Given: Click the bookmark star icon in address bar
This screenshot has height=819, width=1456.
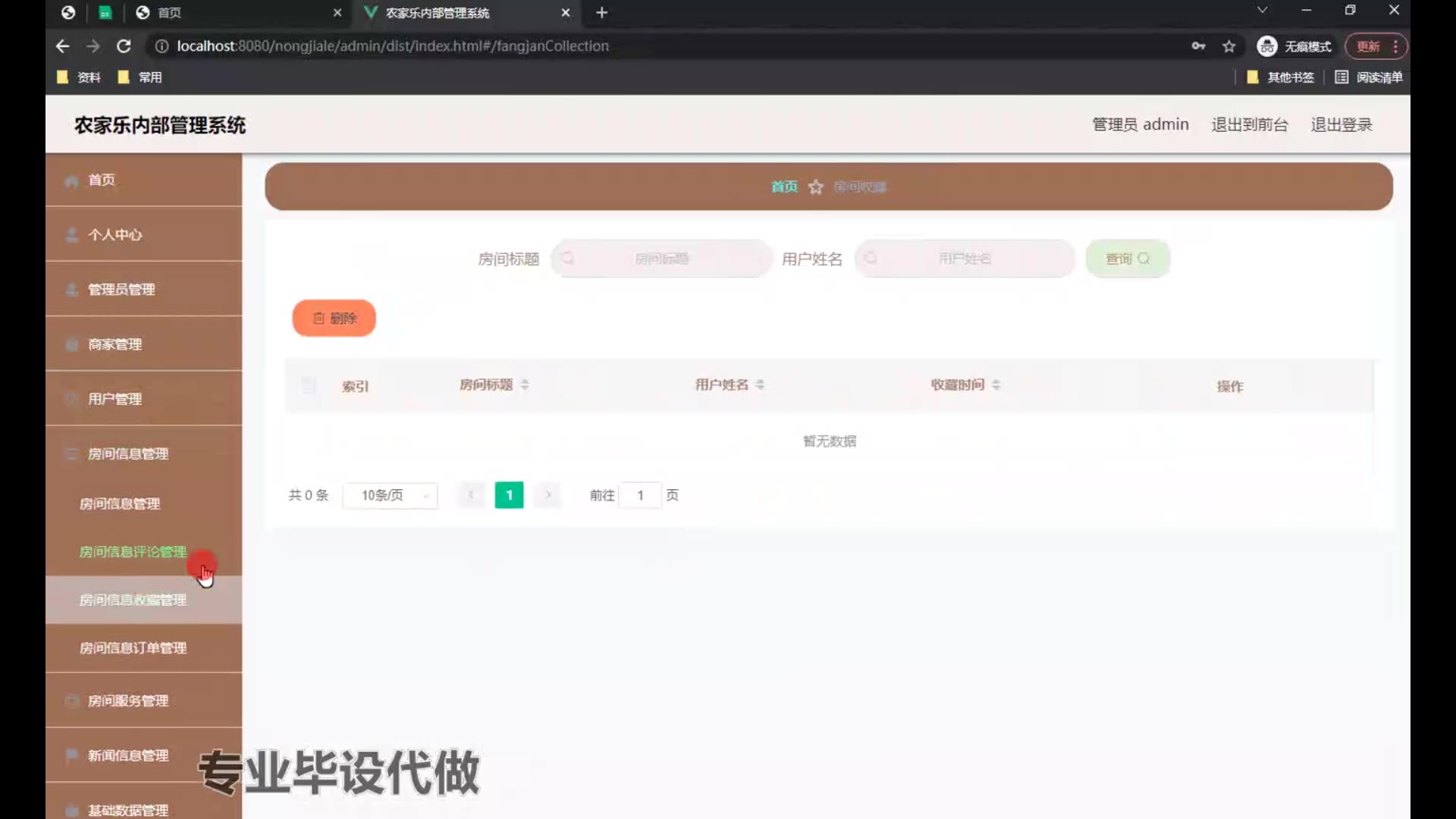Looking at the screenshot, I should pyautogui.click(x=1228, y=46).
